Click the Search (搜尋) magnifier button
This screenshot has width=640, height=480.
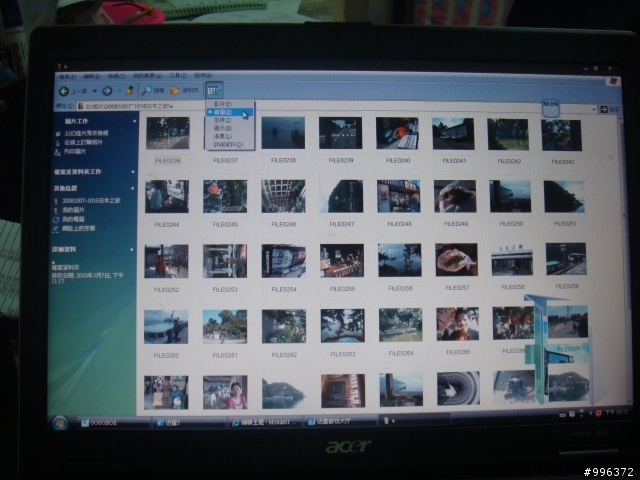(x=153, y=90)
